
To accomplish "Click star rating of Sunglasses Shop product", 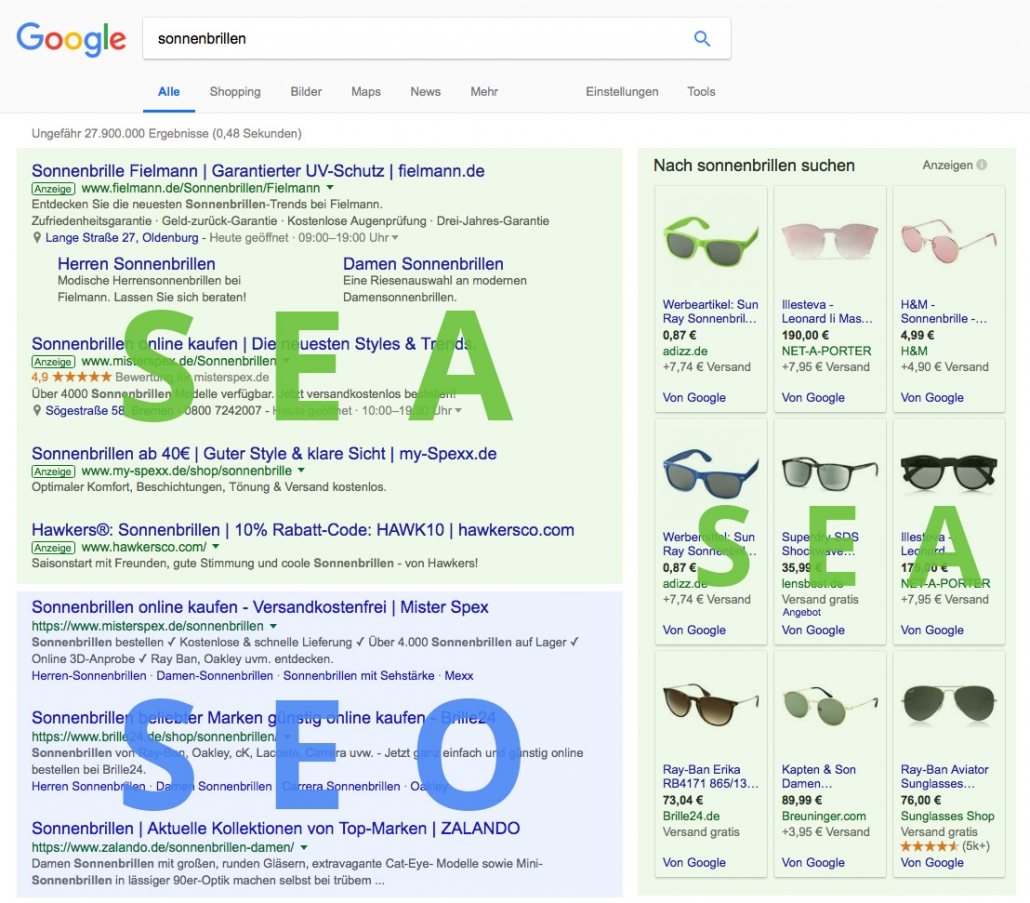I will 929,847.
